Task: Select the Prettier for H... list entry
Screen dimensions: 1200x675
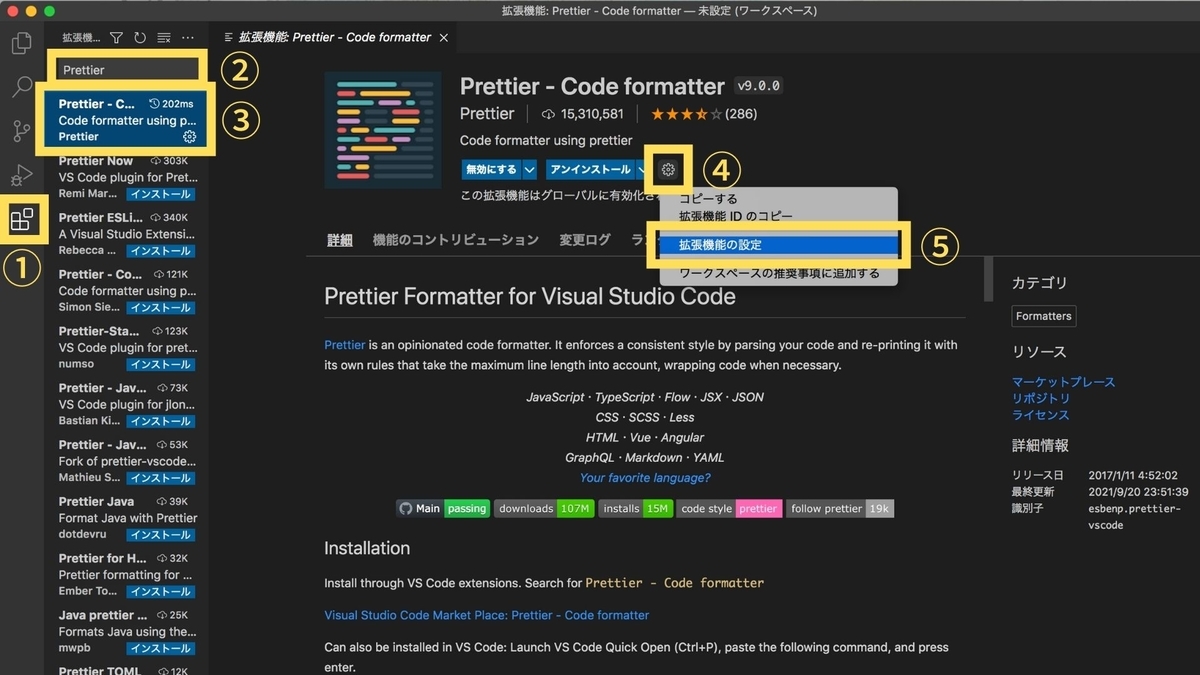Action: (126, 575)
